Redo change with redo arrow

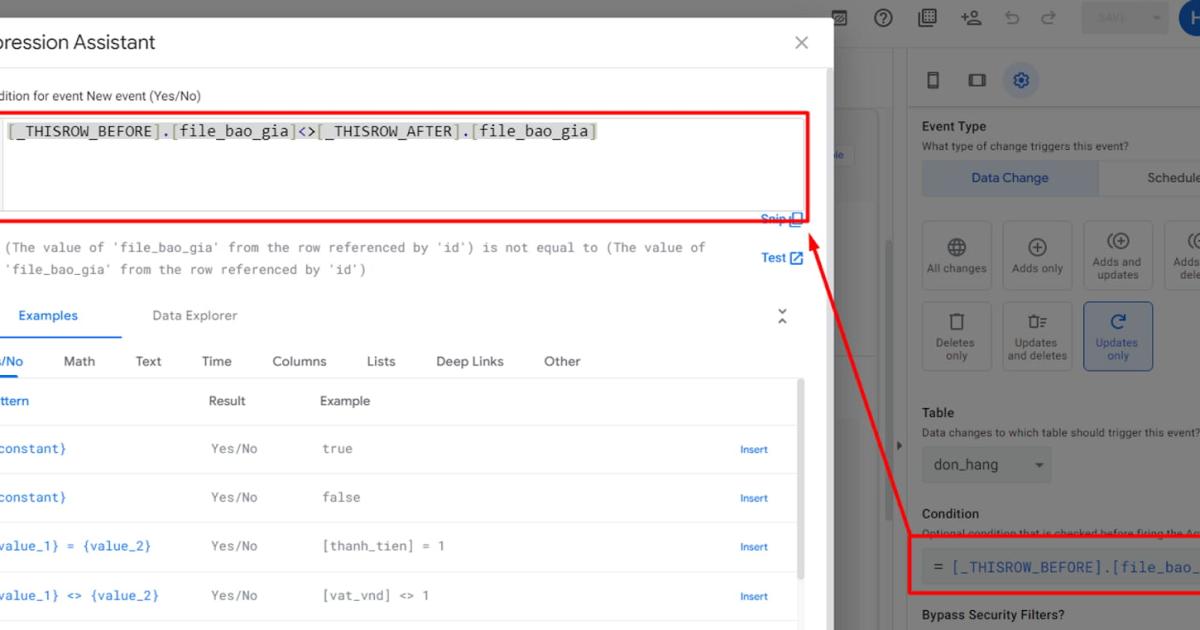(x=1048, y=18)
